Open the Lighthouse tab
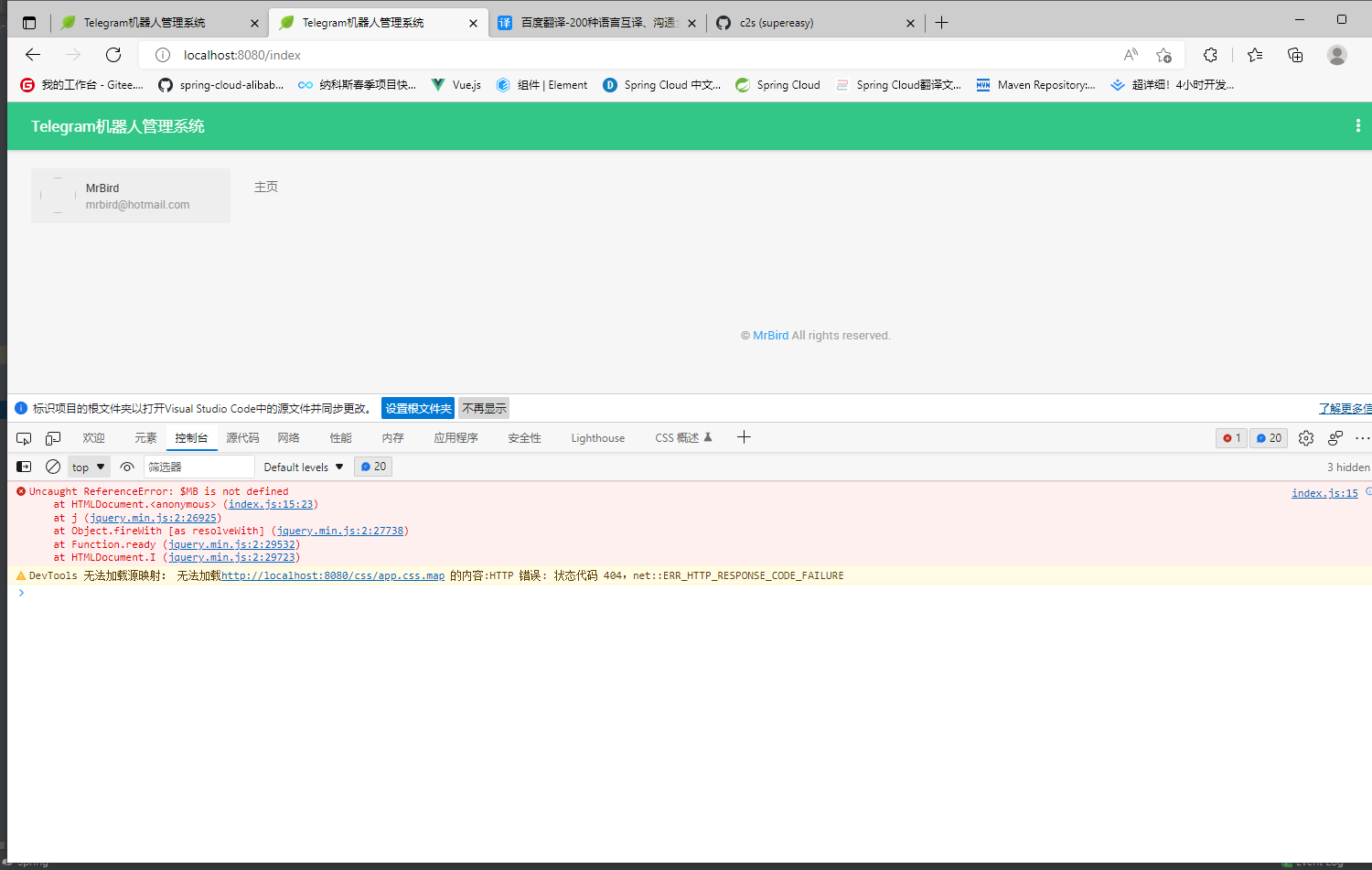1372x870 pixels. [598, 438]
